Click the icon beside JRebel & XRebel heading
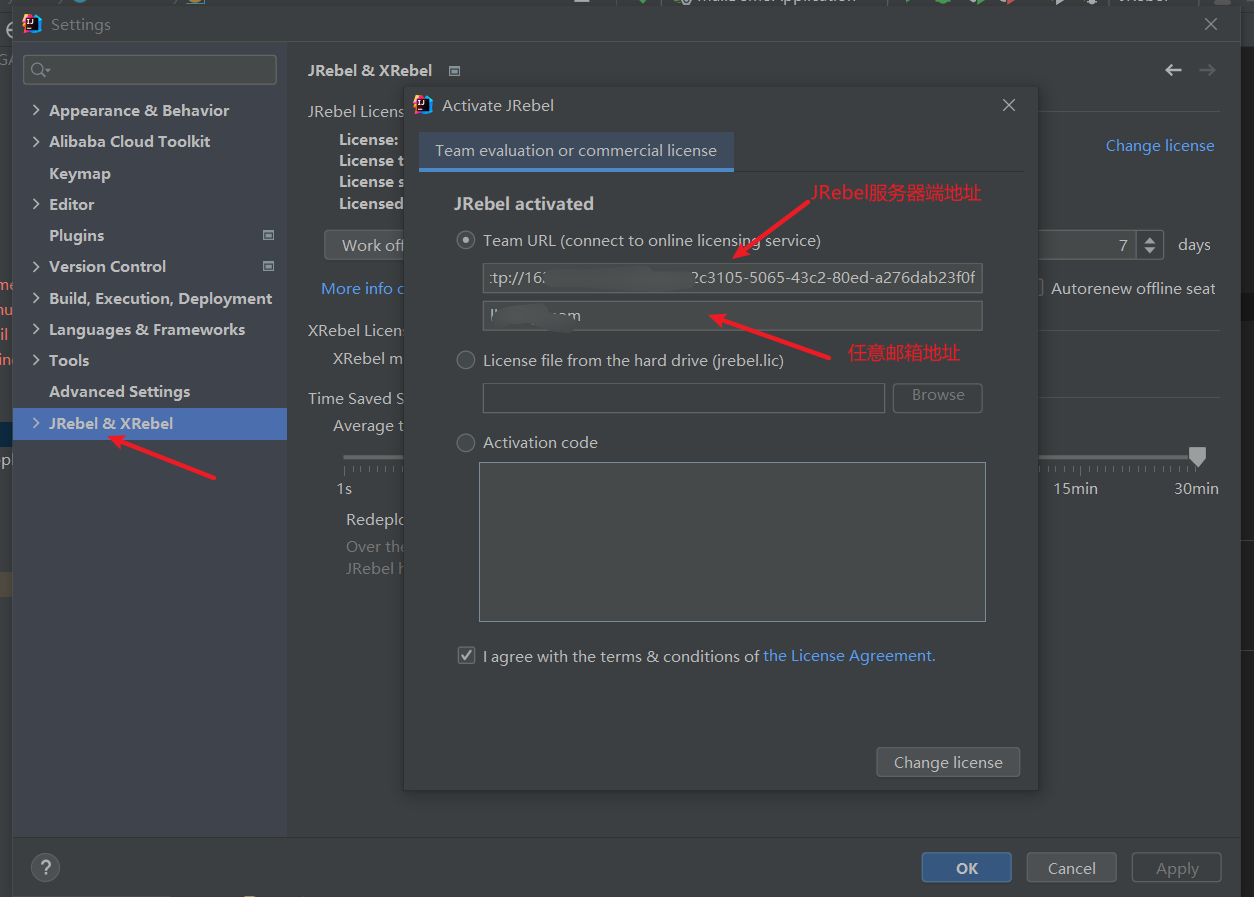 coord(455,71)
